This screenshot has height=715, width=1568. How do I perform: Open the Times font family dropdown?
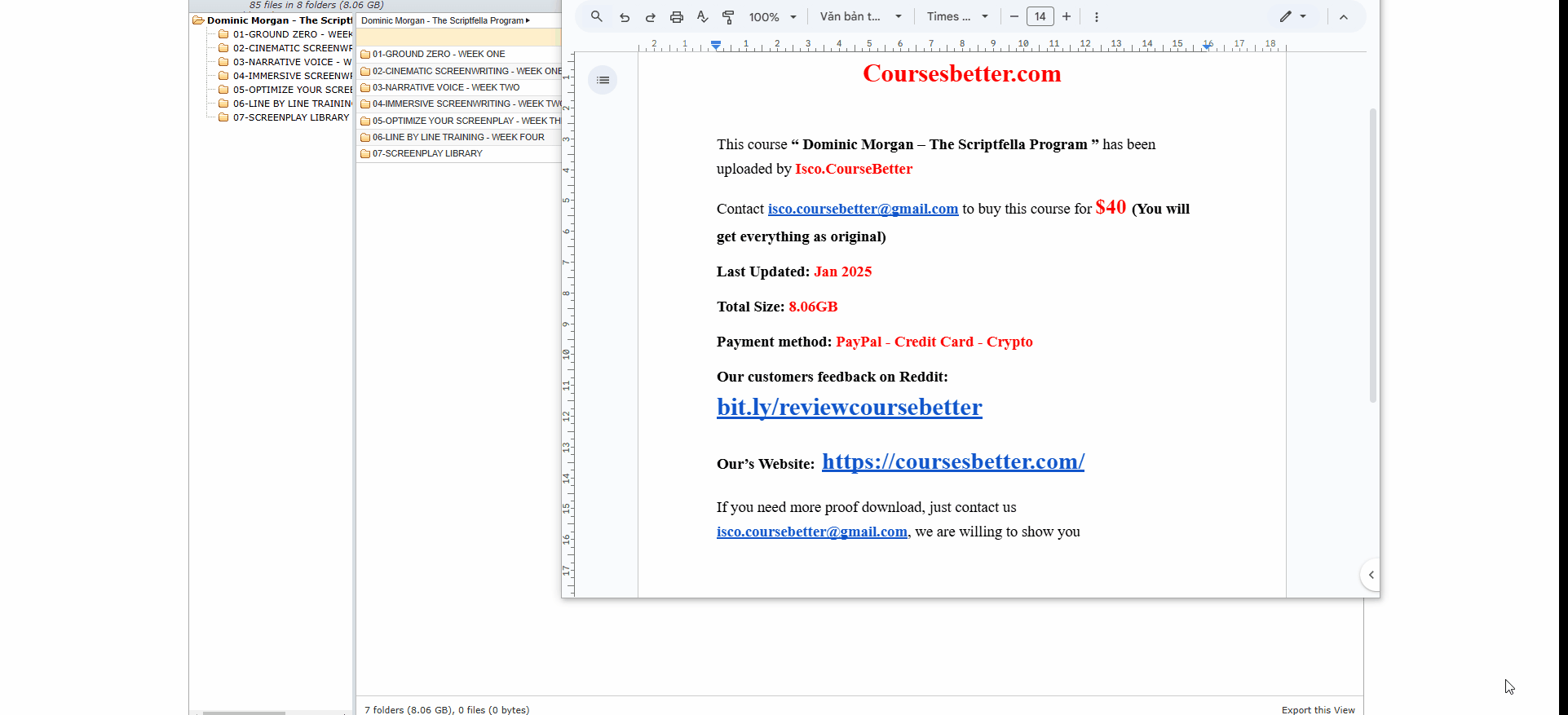point(957,17)
